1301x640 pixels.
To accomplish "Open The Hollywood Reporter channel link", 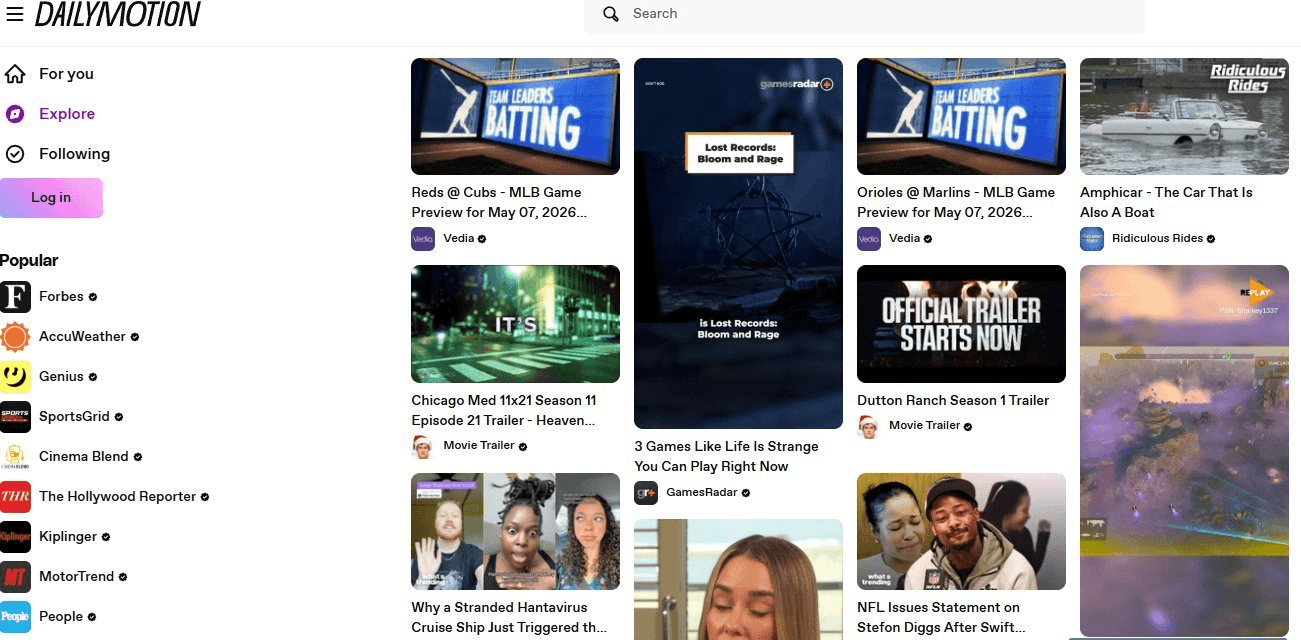I will [117, 497].
